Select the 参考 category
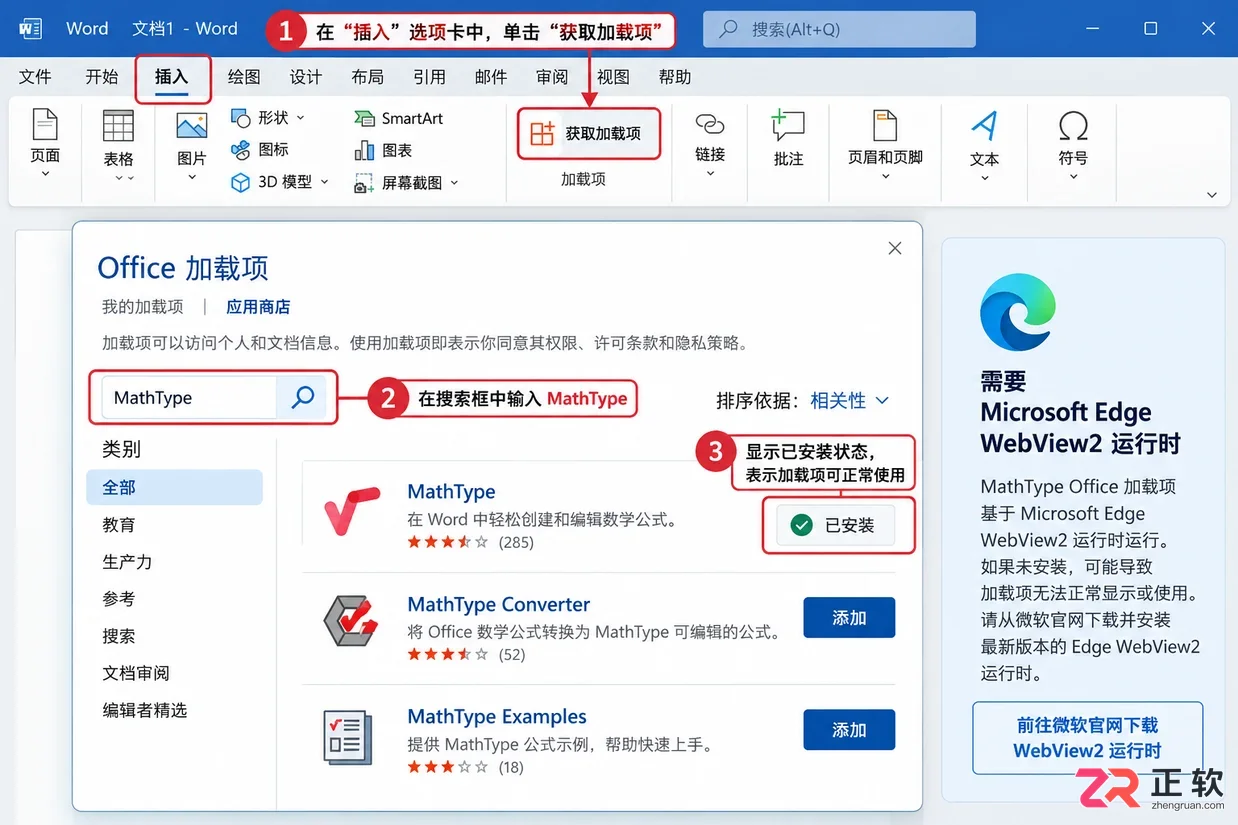1238x825 pixels. pyautogui.click(x=119, y=599)
